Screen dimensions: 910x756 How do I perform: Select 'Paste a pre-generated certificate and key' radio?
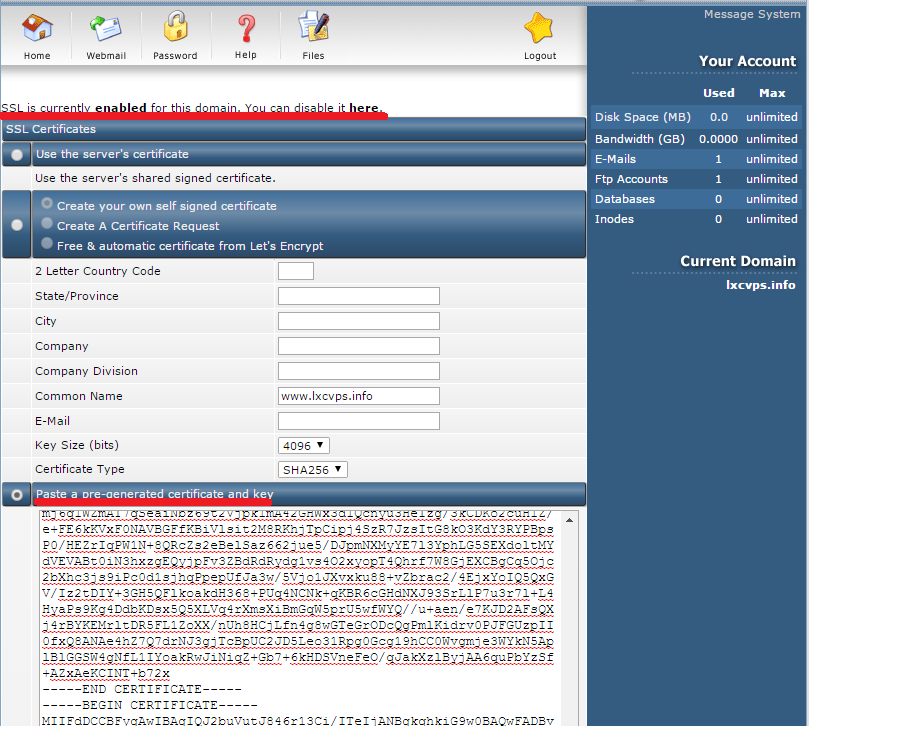(16, 495)
